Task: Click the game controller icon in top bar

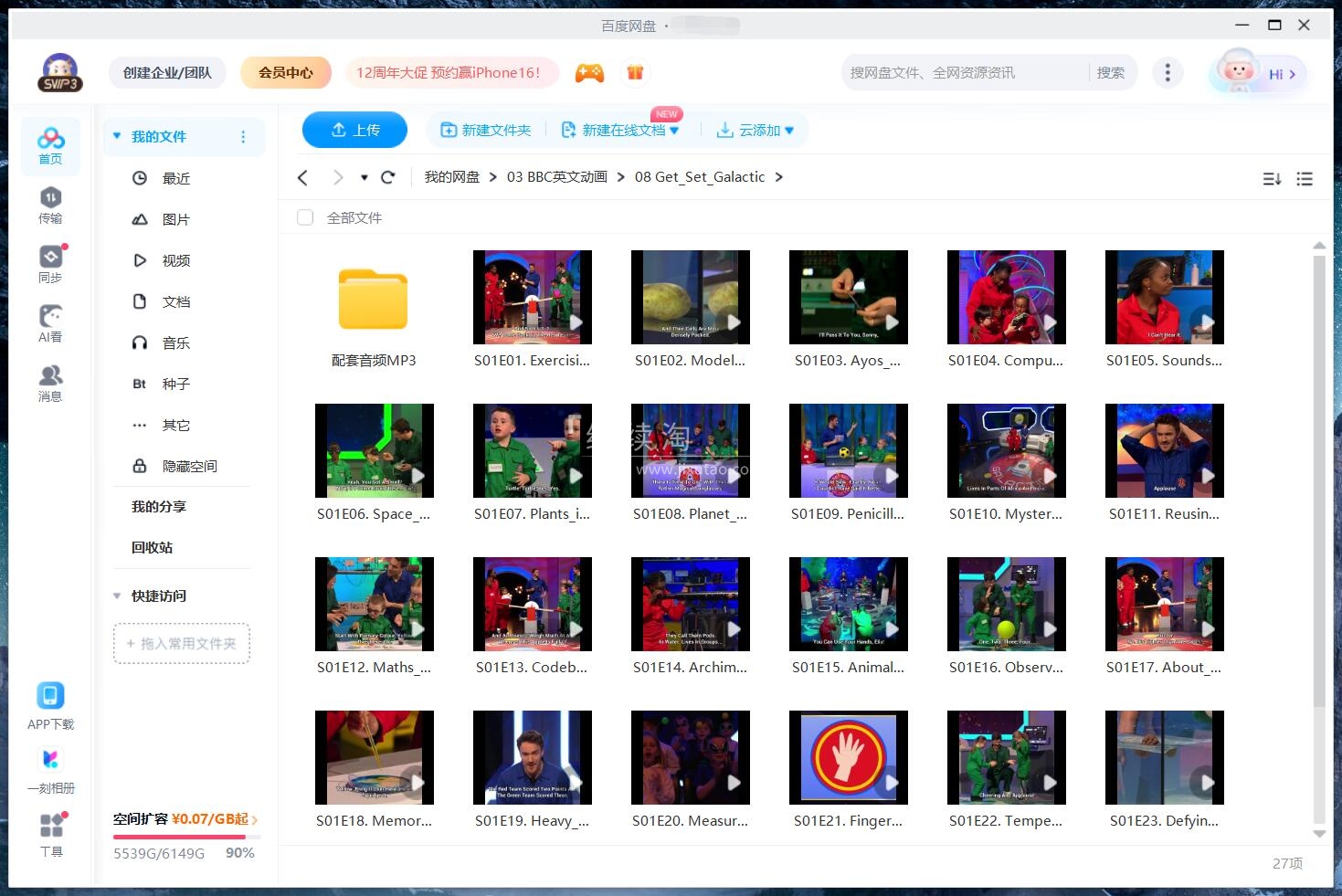Action: [x=589, y=72]
